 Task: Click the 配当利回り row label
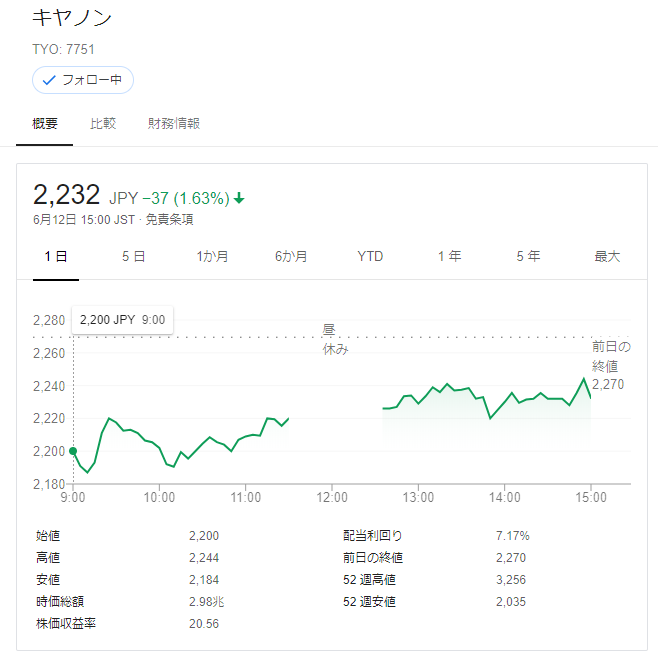click(373, 536)
